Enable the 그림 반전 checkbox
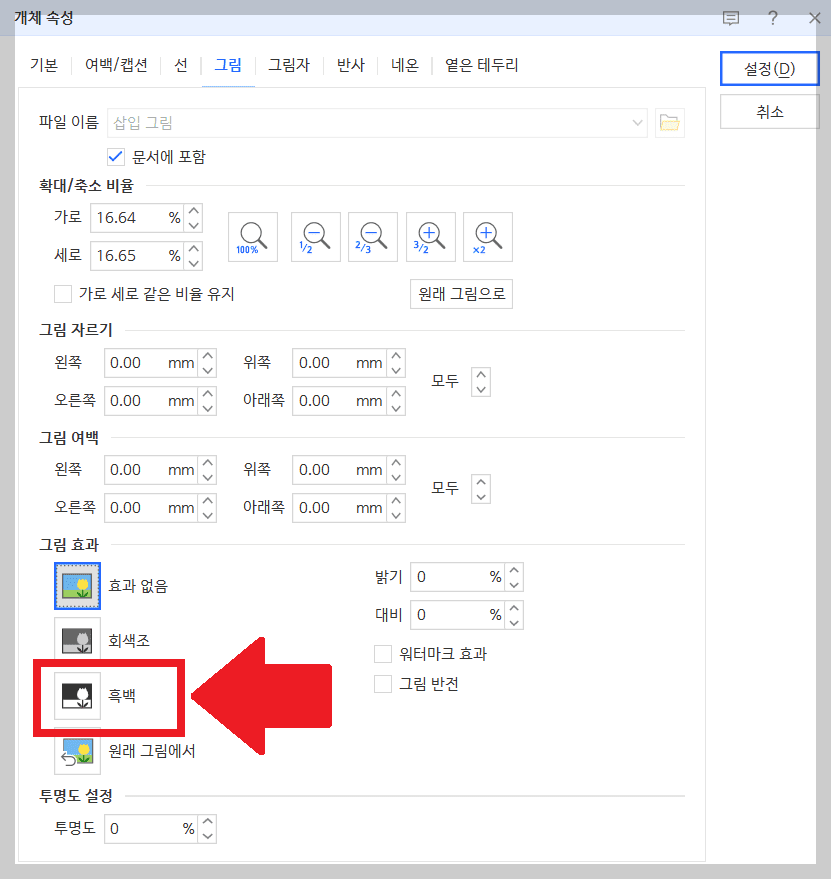The width and height of the screenshot is (831, 879). 383,684
